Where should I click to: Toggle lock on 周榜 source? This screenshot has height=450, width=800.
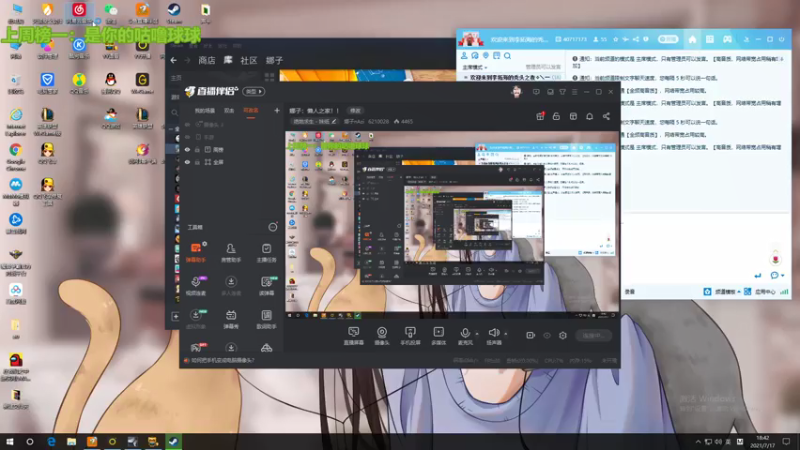[197, 149]
